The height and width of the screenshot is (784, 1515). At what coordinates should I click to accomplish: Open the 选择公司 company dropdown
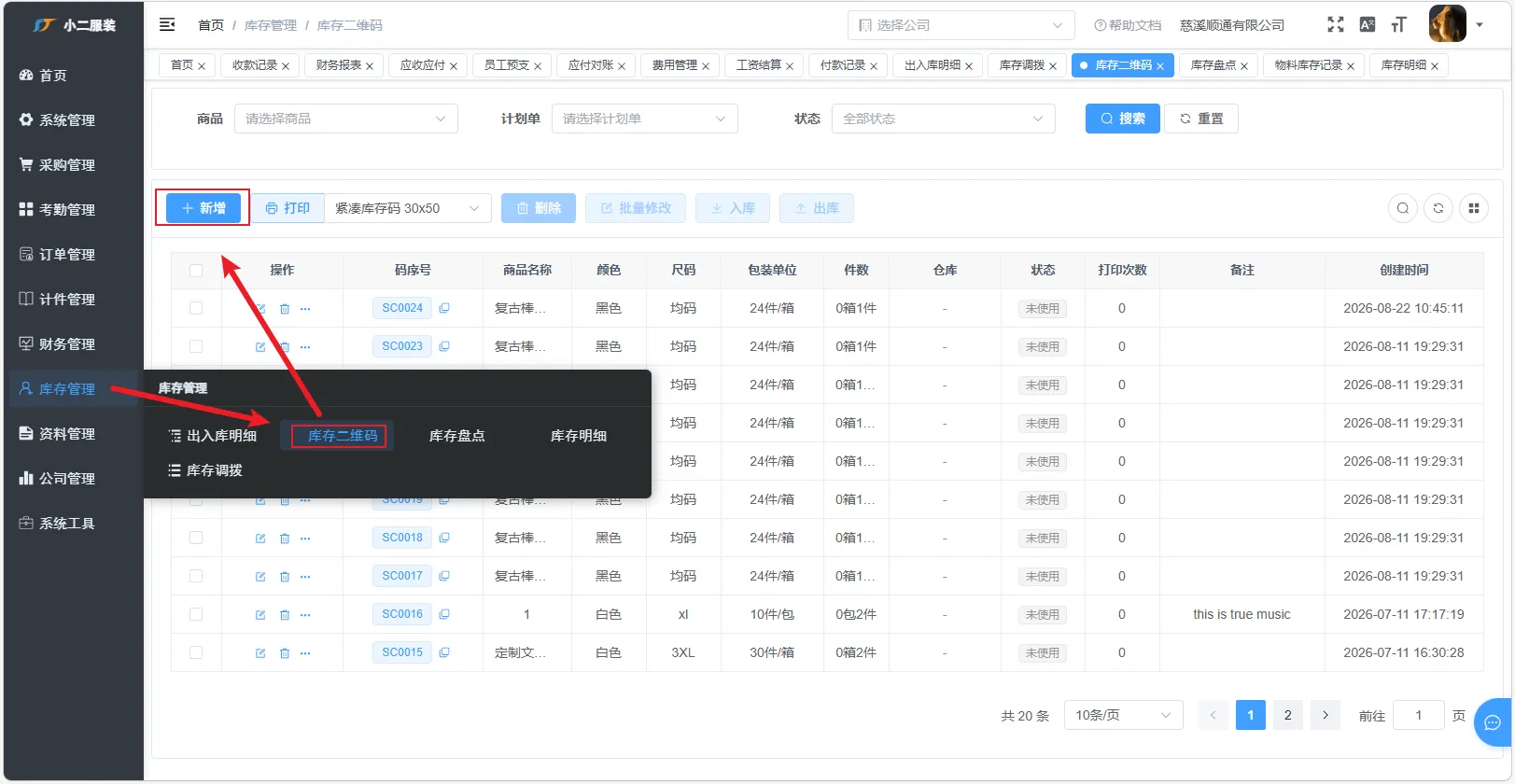click(x=961, y=25)
